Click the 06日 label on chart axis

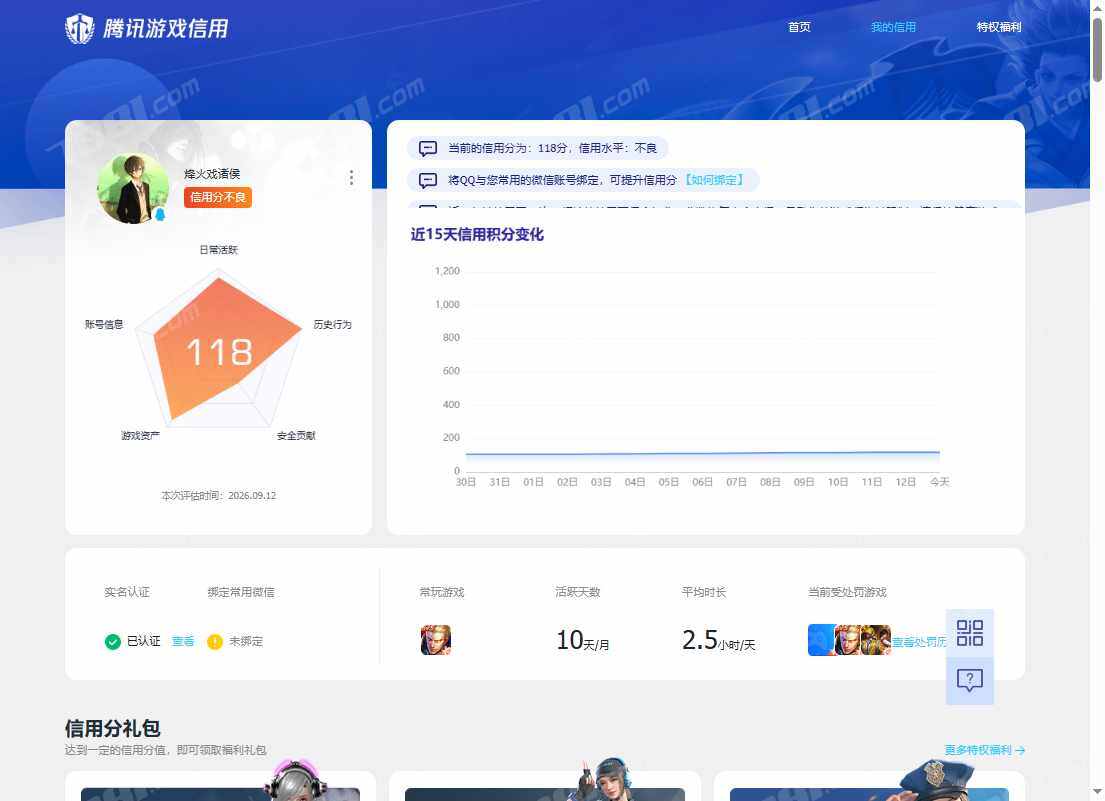click(x=702, y=482)
